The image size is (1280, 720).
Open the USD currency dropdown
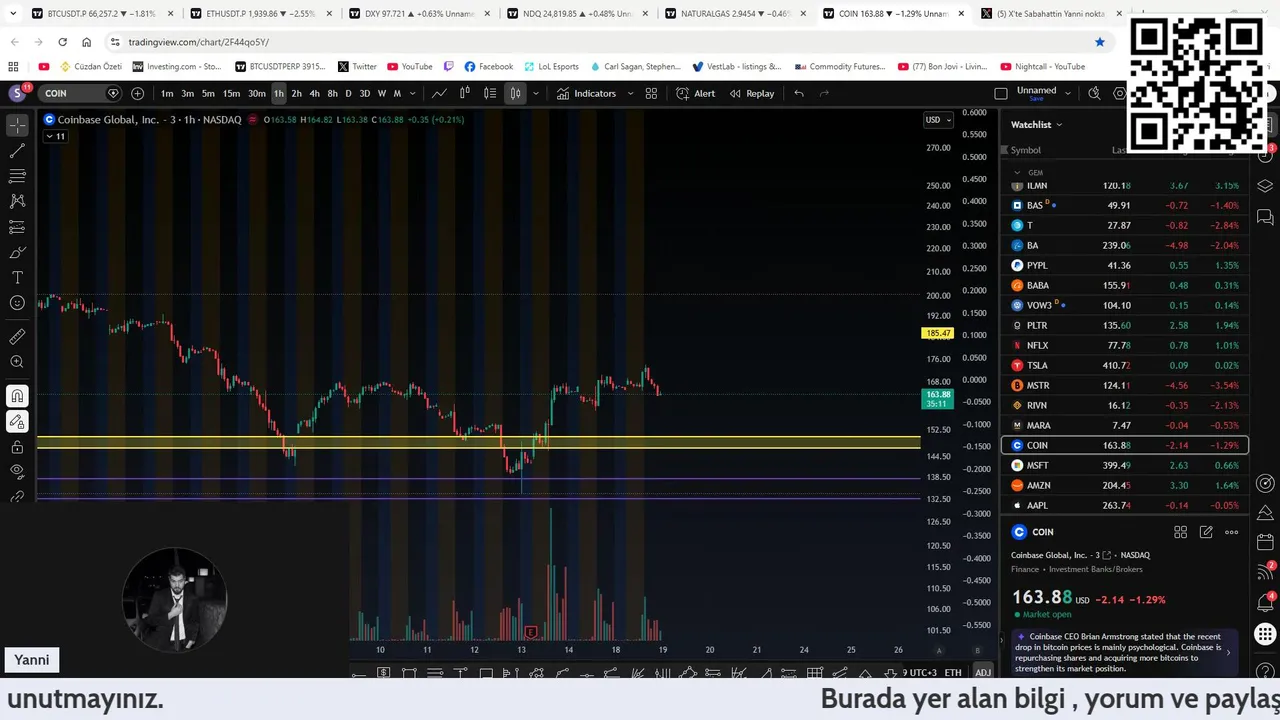pyautogui.click(x=937, y=120)
